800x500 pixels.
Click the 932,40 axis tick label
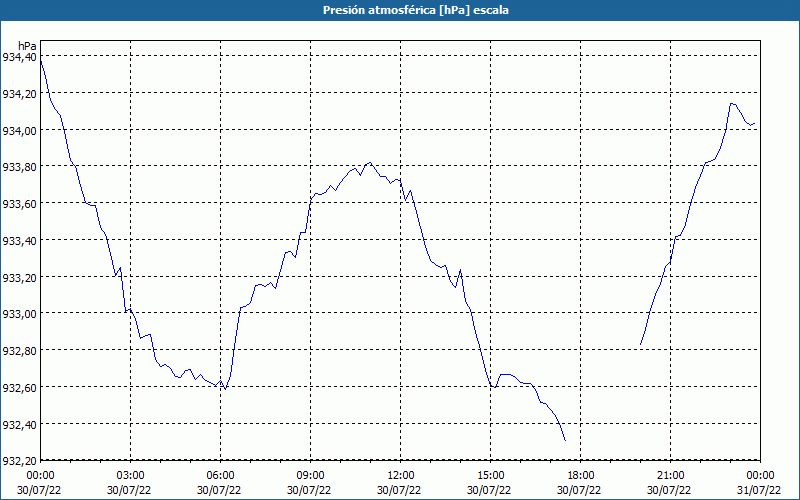pyautogui.click(x=20, y=424)
